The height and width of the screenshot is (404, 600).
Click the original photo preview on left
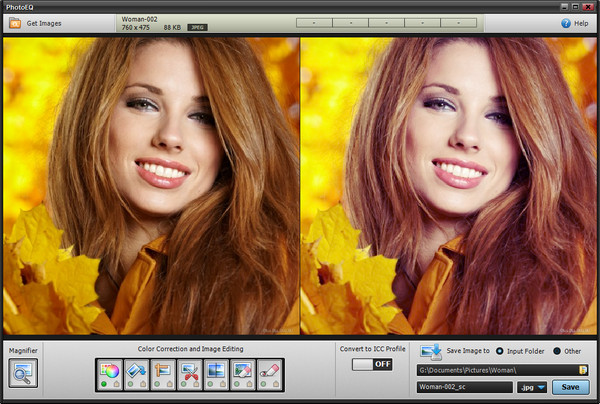tap(151, 187)
